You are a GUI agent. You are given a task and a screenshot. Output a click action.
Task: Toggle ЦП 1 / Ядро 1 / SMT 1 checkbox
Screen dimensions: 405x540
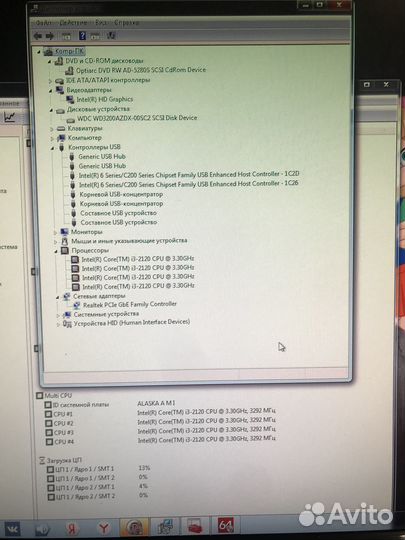pos(50,469)
